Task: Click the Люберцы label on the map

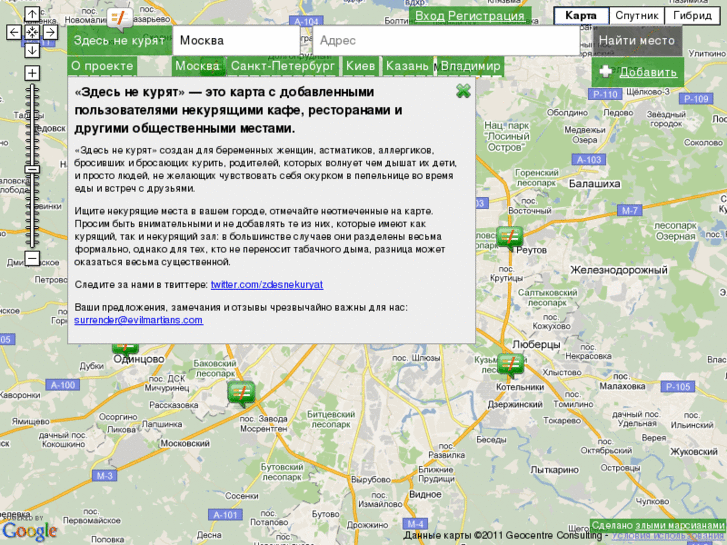Action: (536, 345)
